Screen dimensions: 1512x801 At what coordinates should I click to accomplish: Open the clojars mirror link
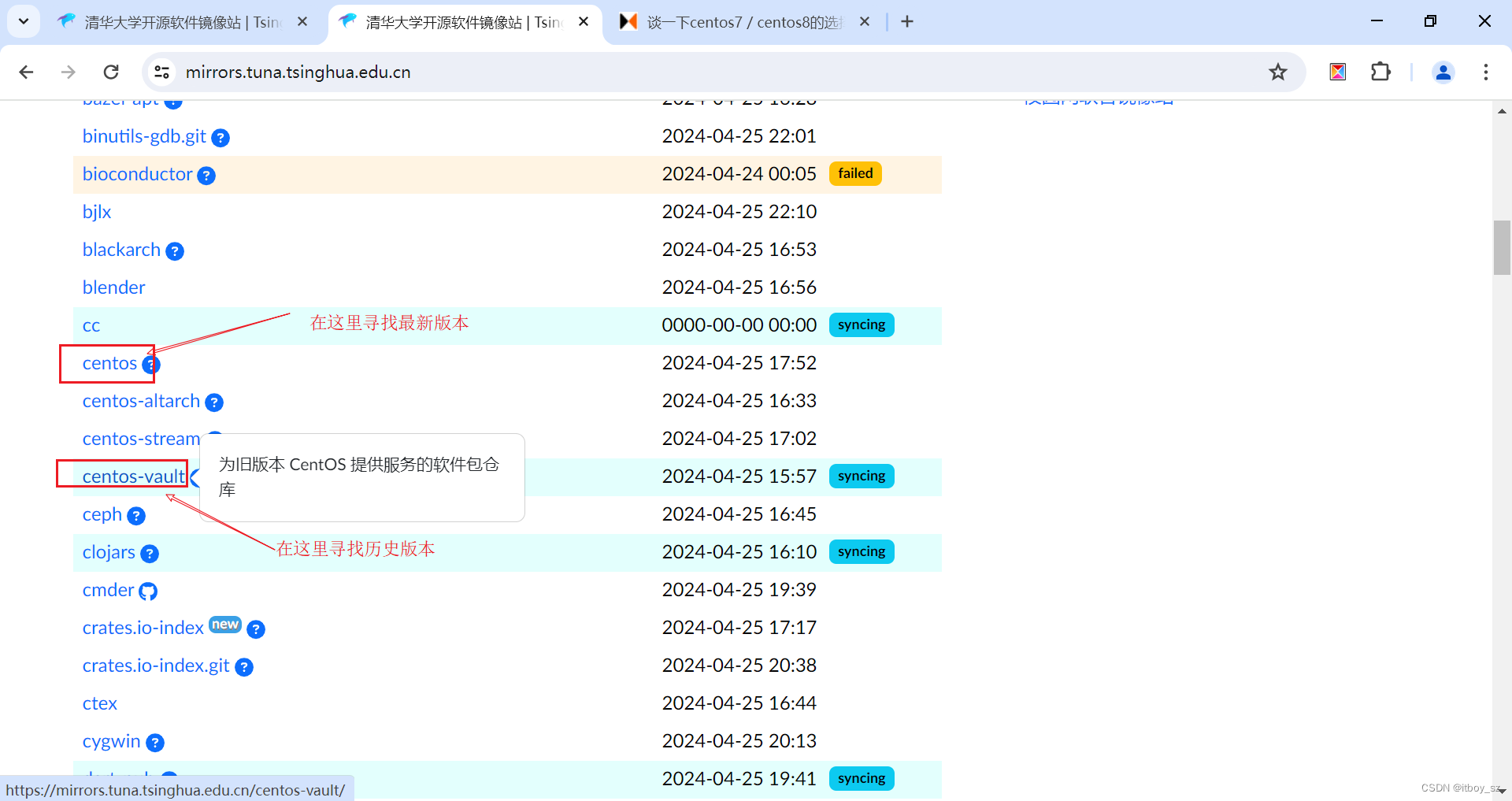[x=109, y=552]
